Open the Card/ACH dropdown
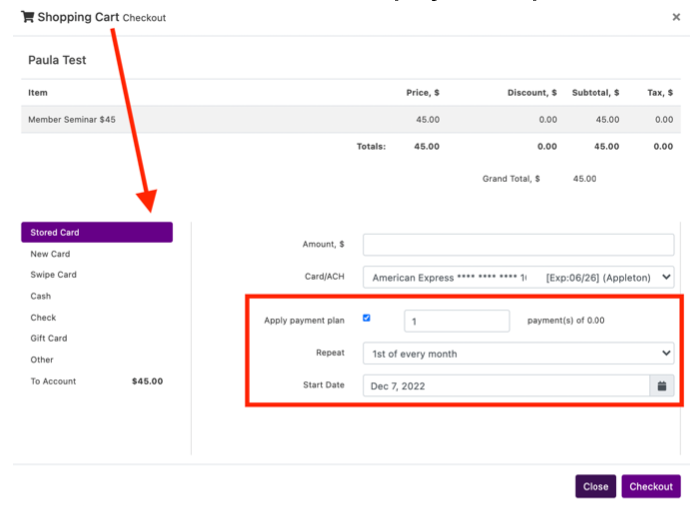Image resolution: width=699 pixels, height=506 pixels. (x=518, y=277)
